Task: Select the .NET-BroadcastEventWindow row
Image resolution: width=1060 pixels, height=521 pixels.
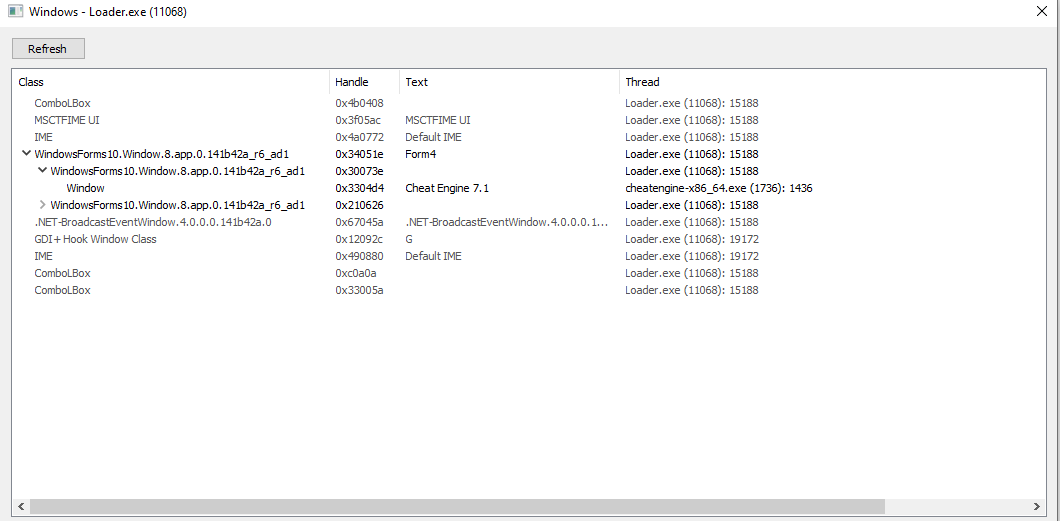Action: (152, 222)
